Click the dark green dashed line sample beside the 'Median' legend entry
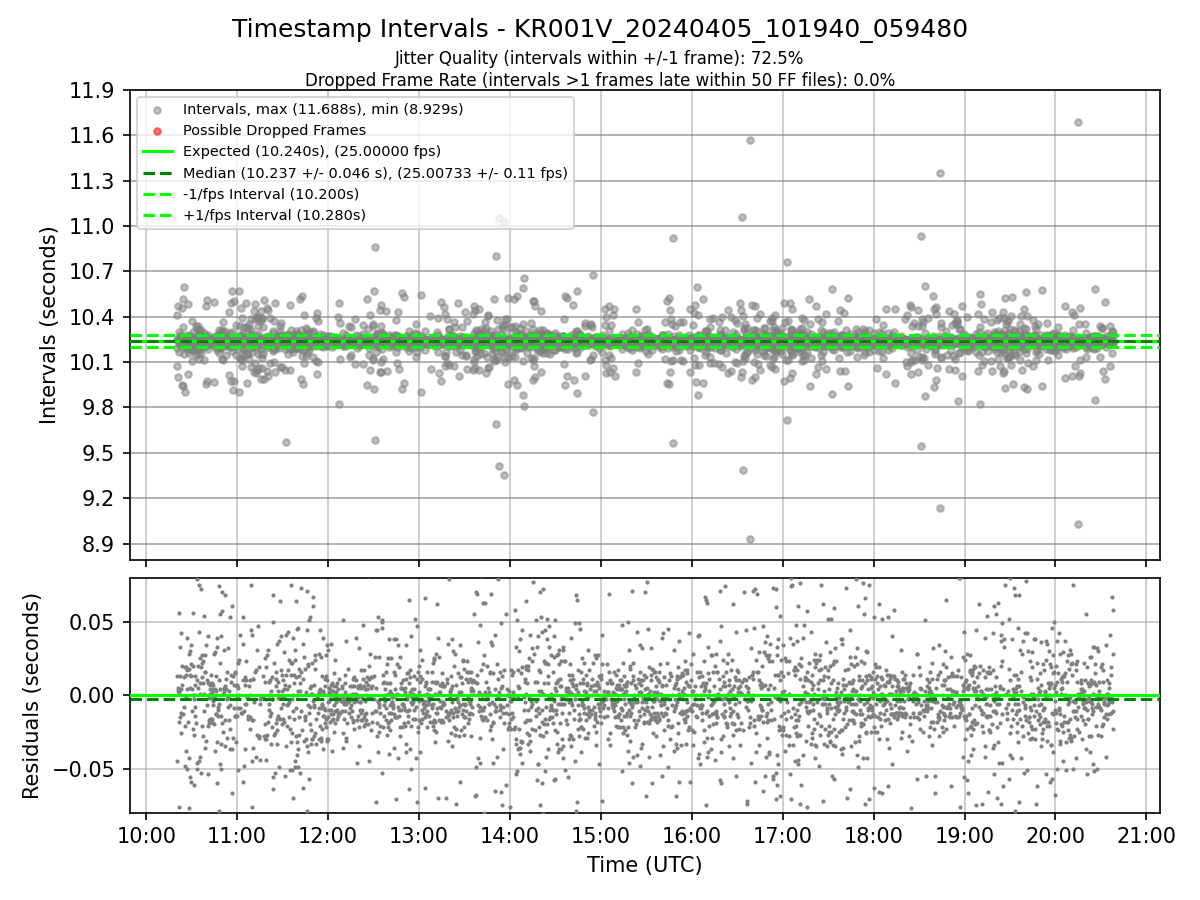 [x=157, y=172]
